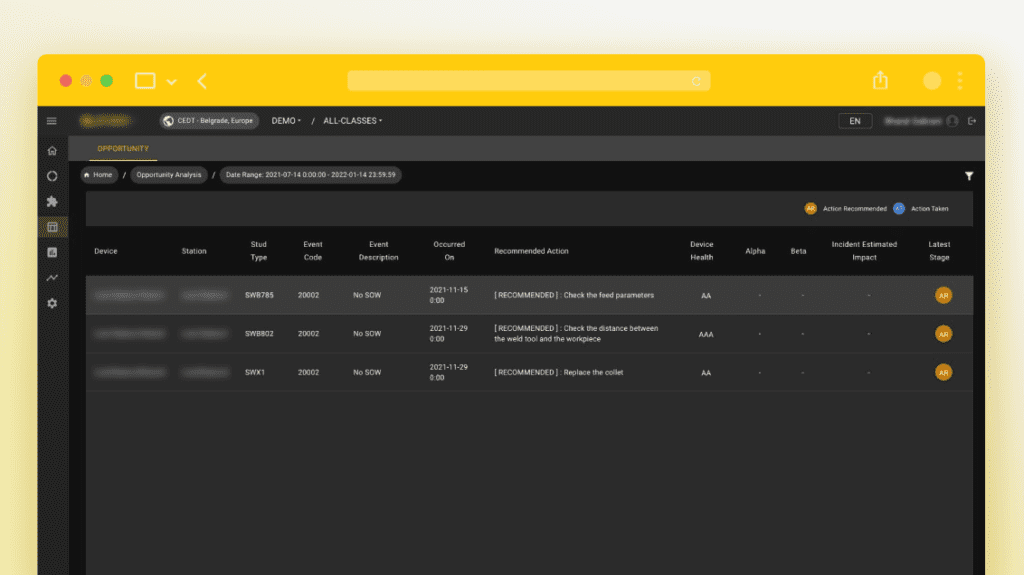This screenshot has width=1024, height=575.
Task: Open the puzzle-piece plugins icon in sidebar
Action: click(52, 201)
